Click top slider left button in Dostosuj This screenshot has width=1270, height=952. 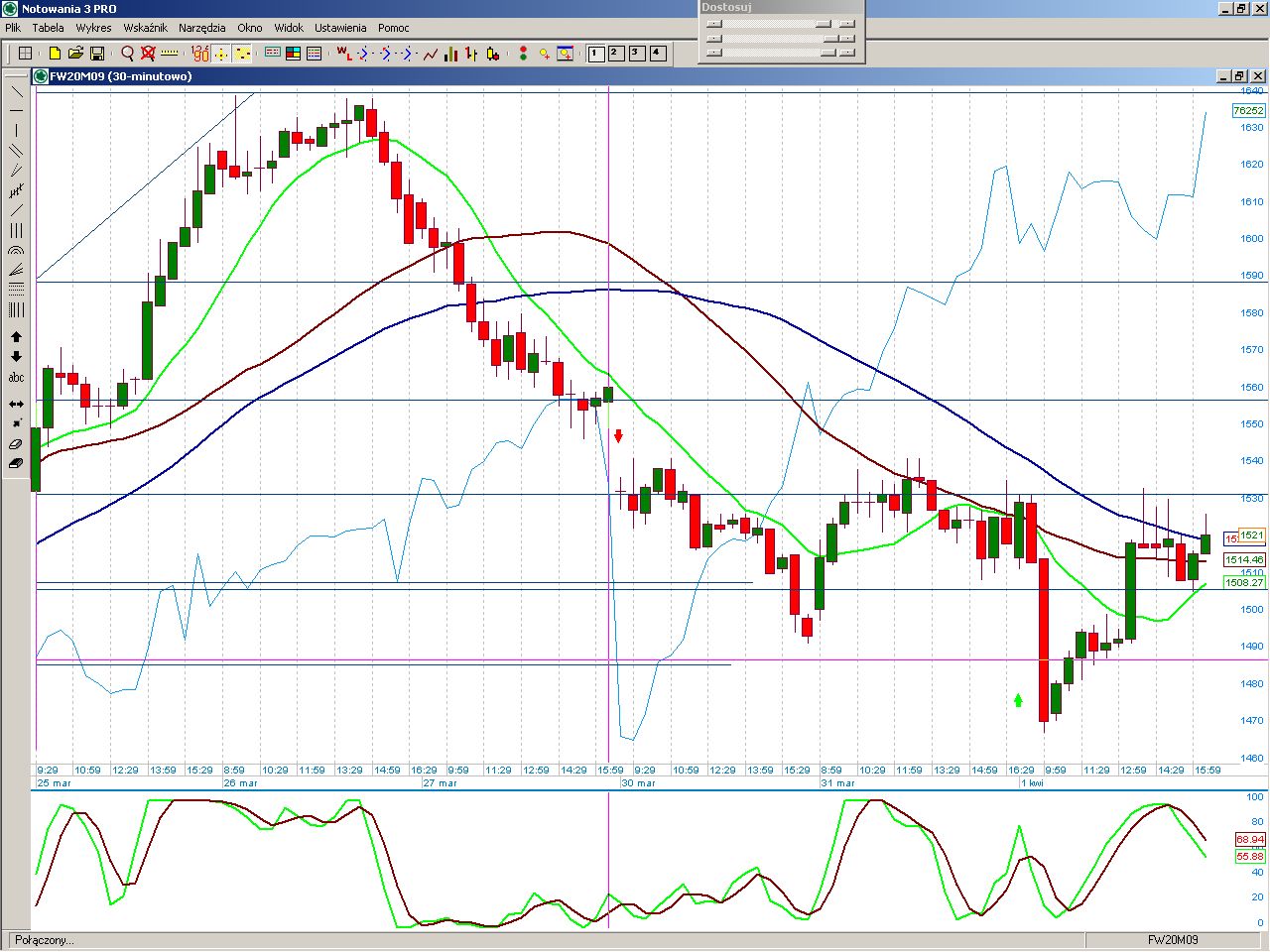click(714, 24)
